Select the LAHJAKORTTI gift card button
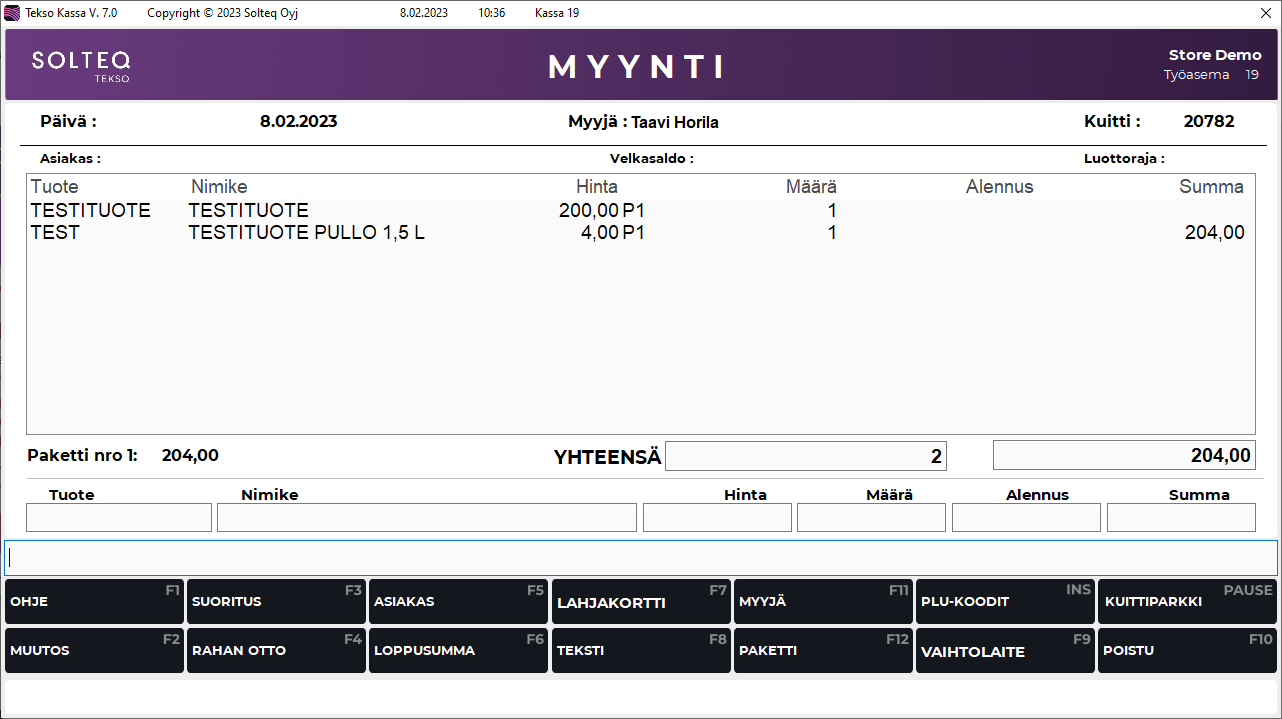 (x=640, y=602)
